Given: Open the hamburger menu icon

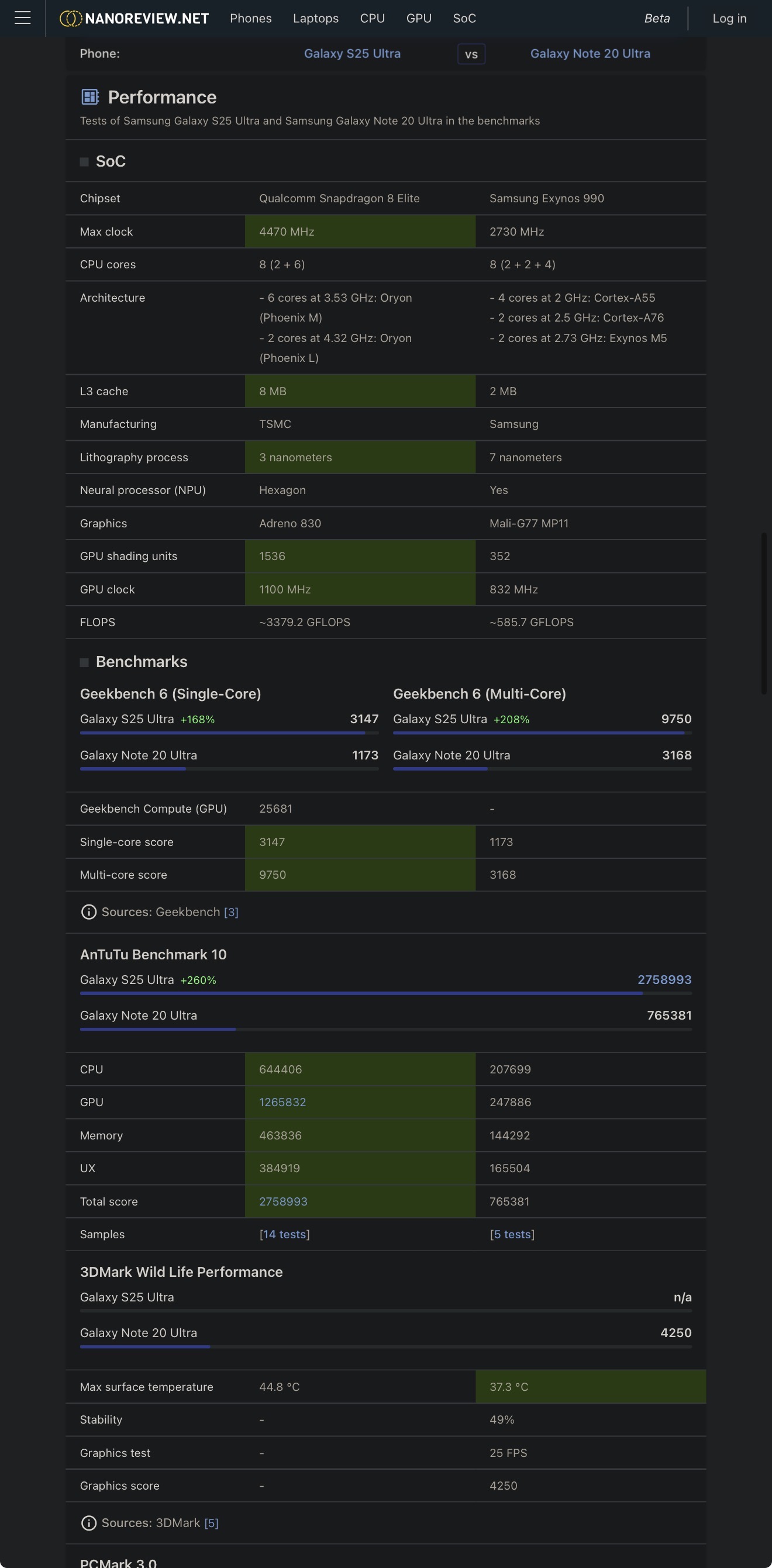Looking at the screenshot, I should coord(23,18).
